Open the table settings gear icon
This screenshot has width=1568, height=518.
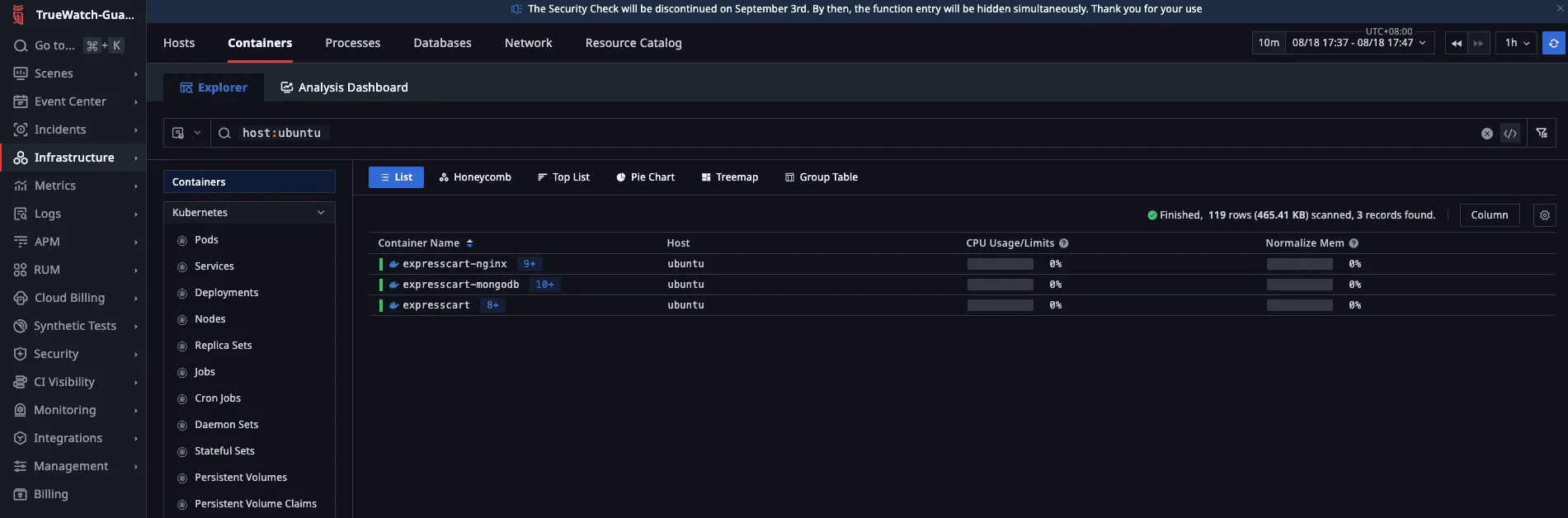pos(1544,215)
